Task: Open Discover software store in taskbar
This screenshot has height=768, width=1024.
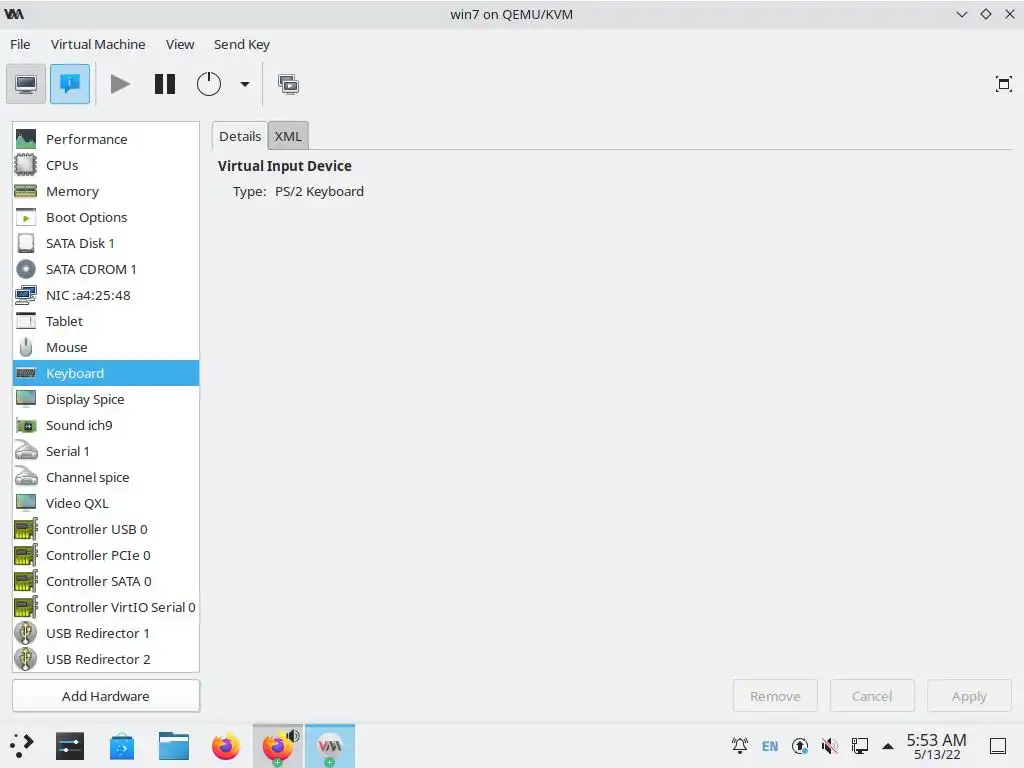Action: [x=121, y=746]
